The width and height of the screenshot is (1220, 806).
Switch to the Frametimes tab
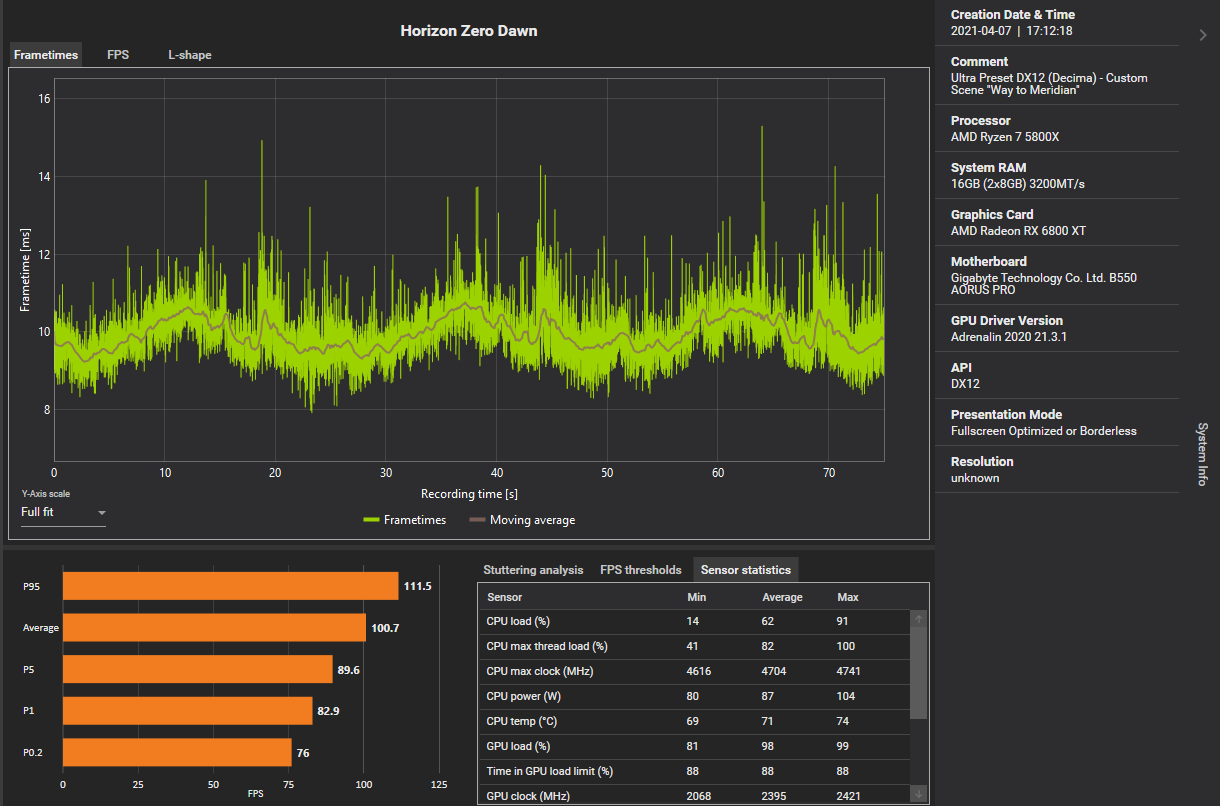click(x=46, y=55)
